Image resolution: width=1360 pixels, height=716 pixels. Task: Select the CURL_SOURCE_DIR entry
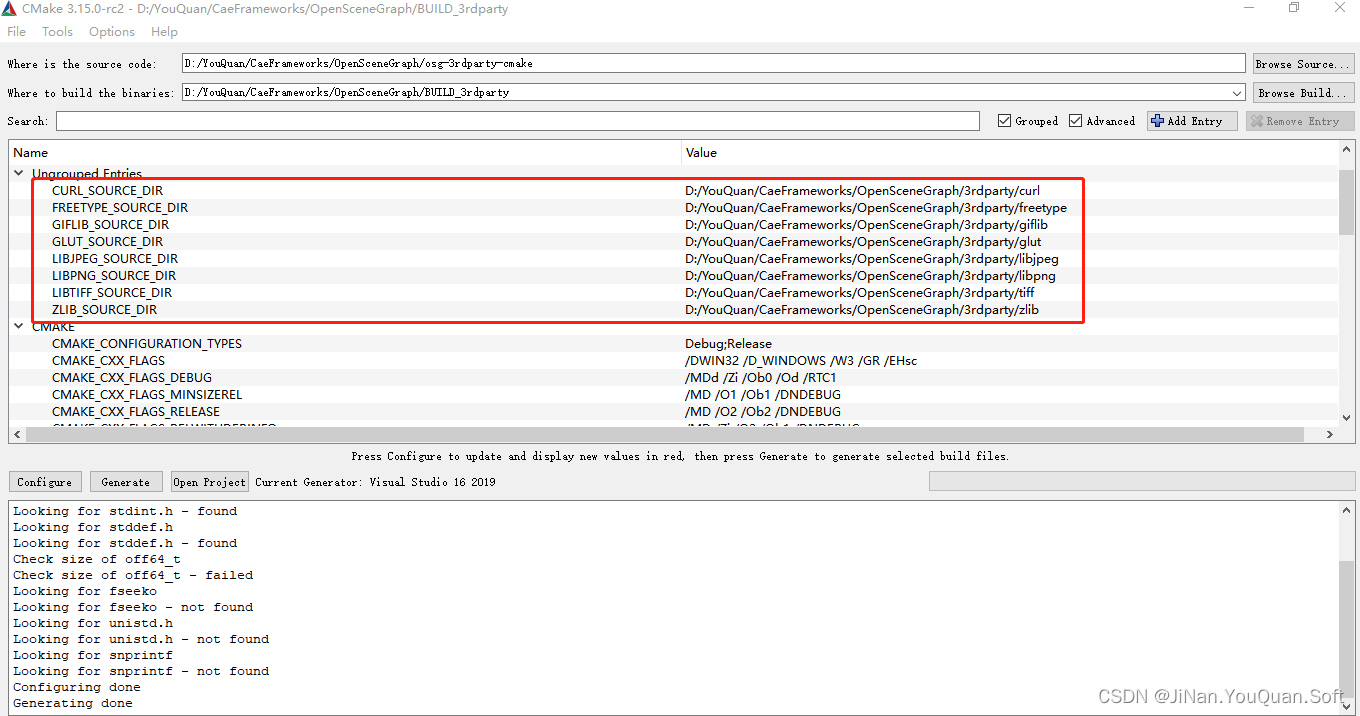click(107, 191)
